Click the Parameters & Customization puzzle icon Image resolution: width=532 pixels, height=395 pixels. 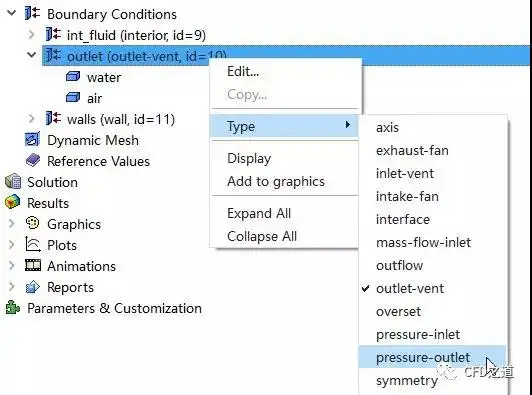13,308
